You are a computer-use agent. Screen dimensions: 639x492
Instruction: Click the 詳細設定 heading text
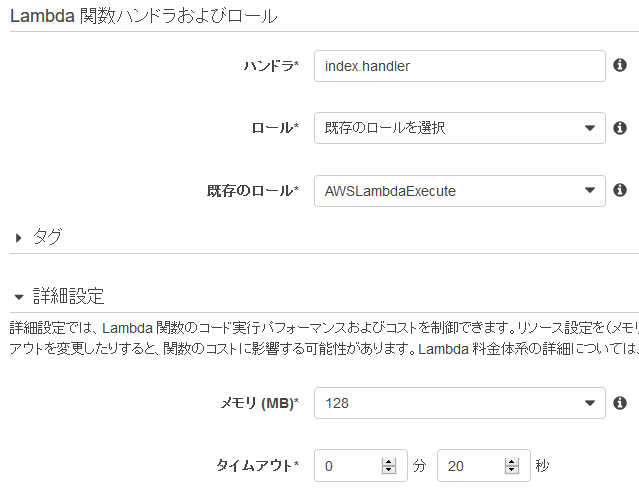coord(68,297)
